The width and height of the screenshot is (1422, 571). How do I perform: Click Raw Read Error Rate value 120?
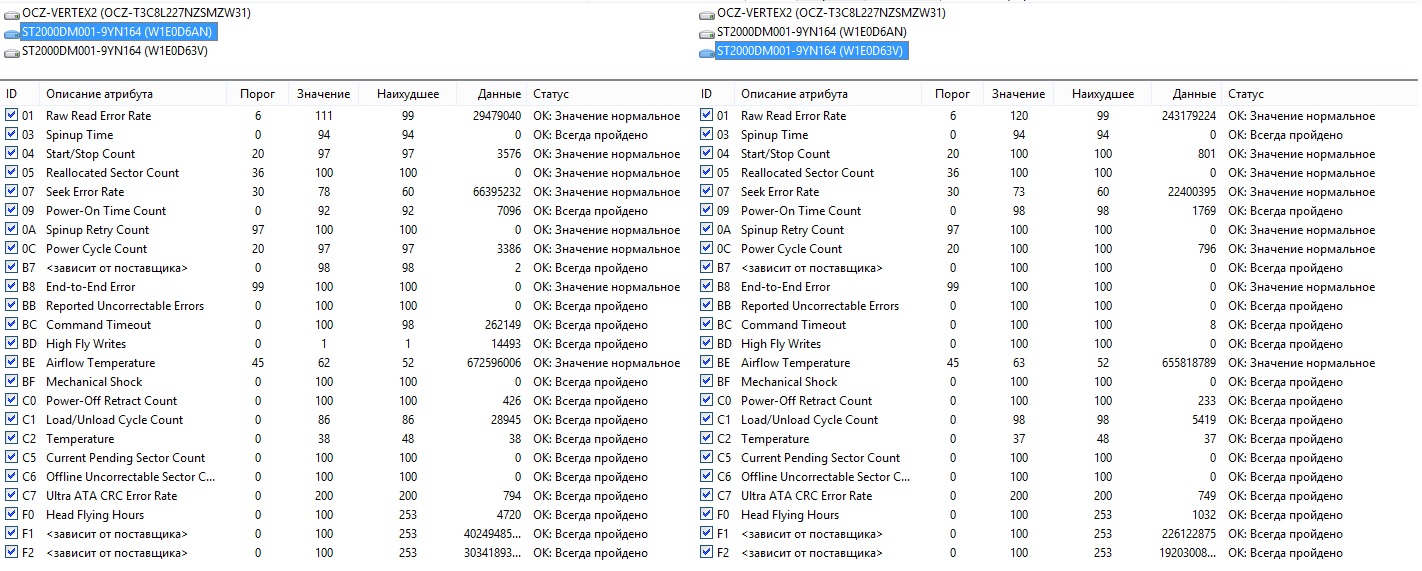[1019, 116]
